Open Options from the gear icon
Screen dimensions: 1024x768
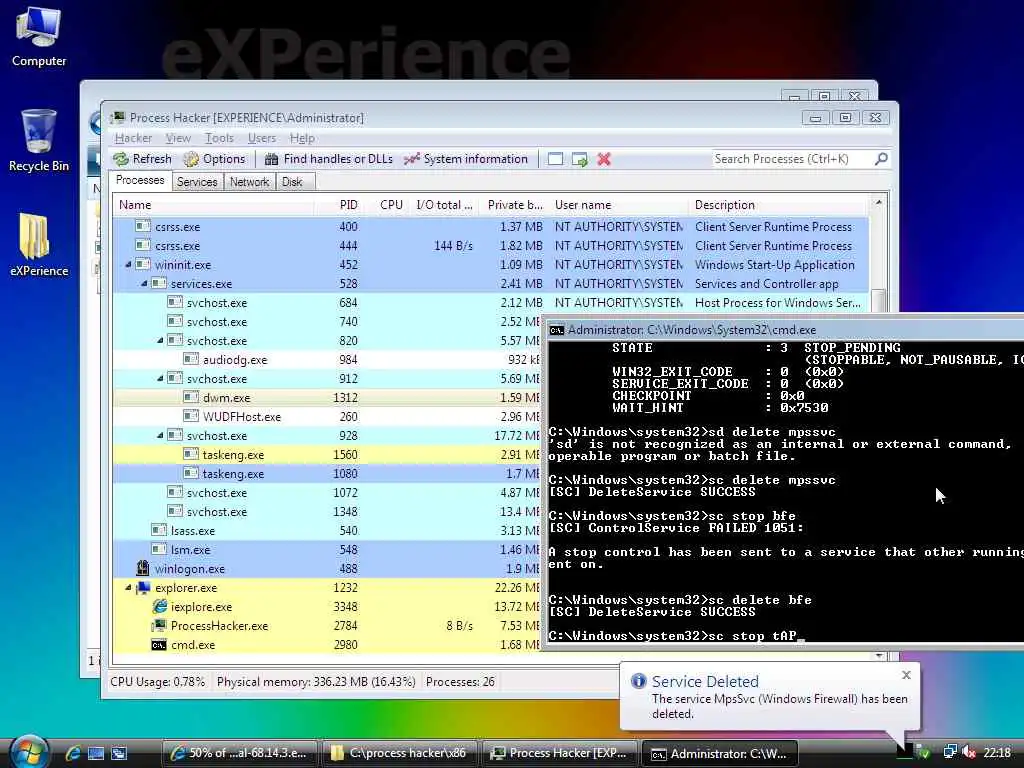[191, 159]
